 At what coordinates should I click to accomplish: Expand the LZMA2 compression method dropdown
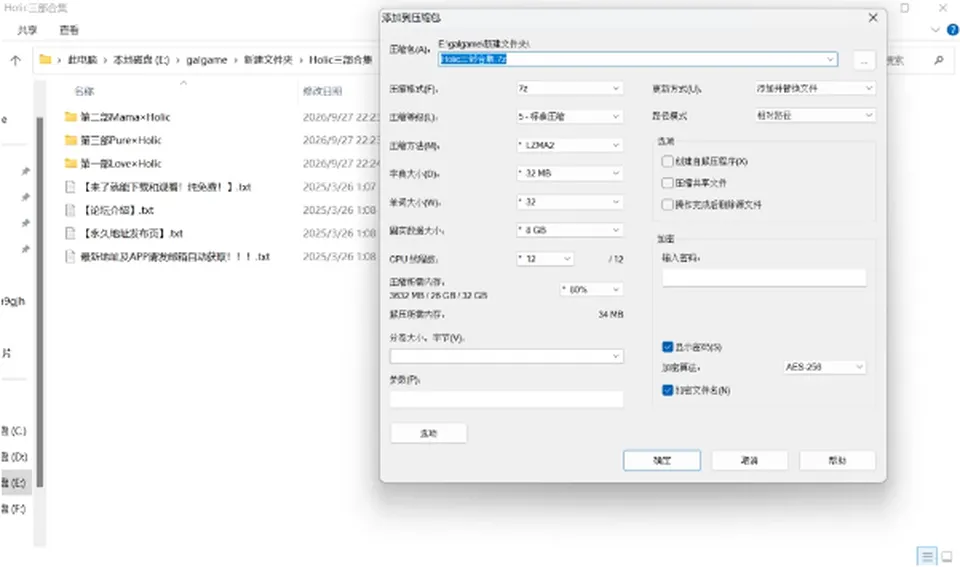tap(569, 145)
